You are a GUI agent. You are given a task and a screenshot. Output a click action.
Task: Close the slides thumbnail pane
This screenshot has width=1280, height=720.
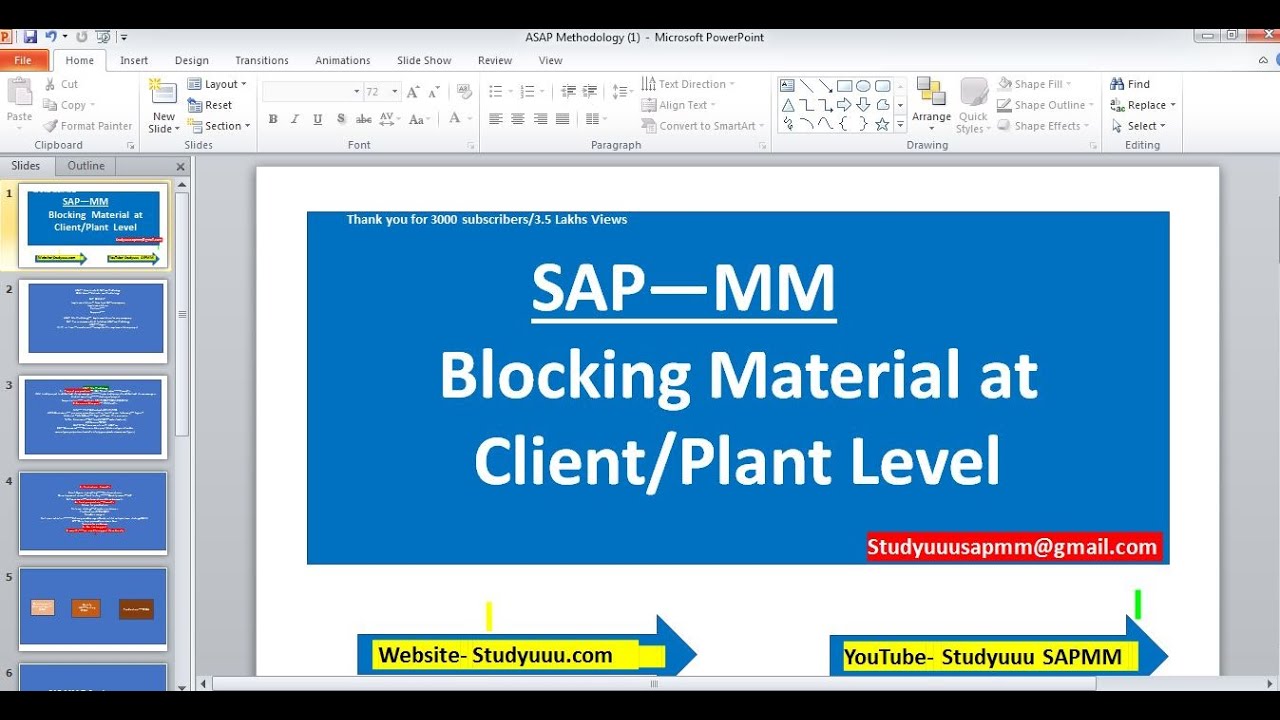[181, 167]
